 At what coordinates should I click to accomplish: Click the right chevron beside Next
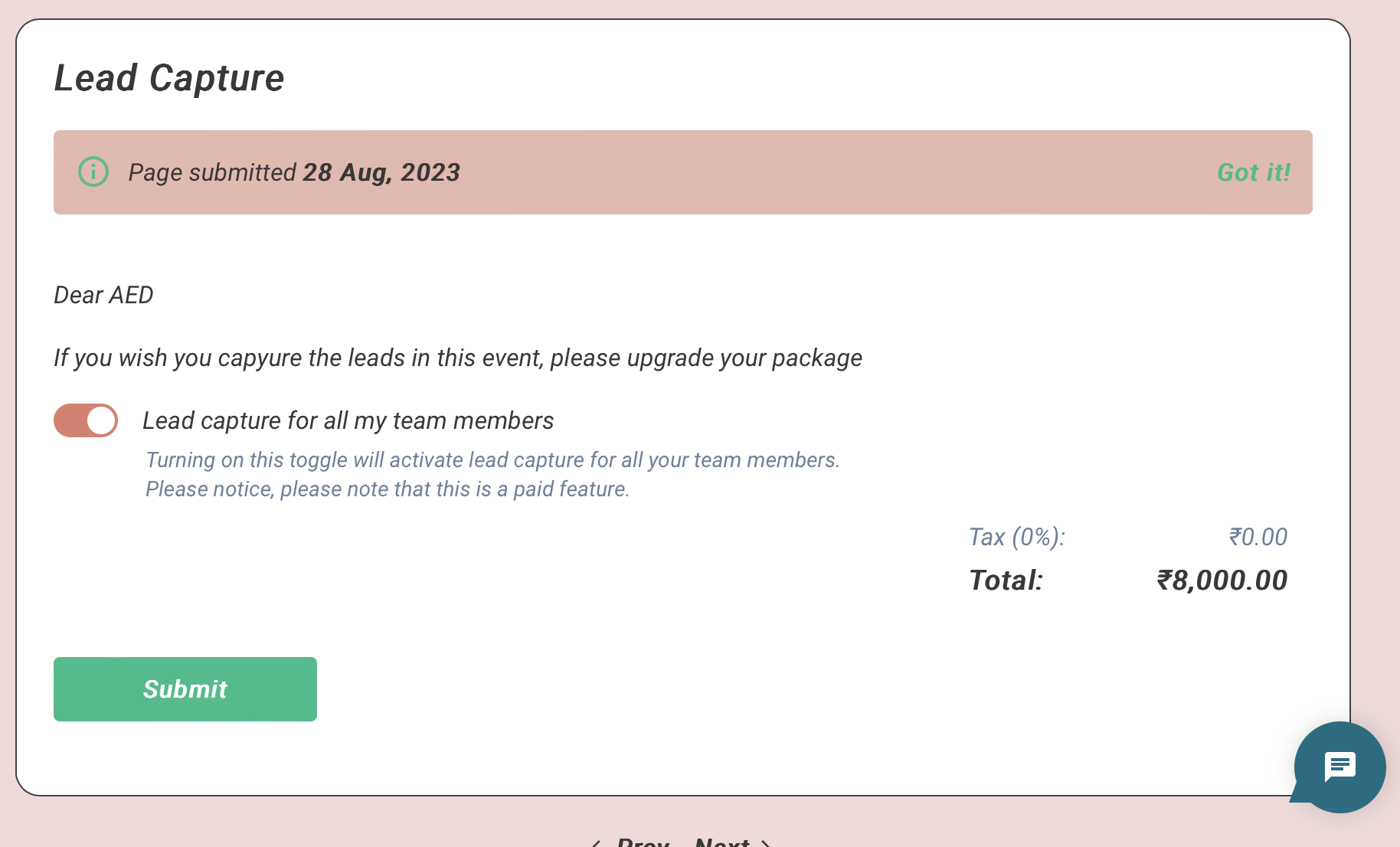[765, 843]
